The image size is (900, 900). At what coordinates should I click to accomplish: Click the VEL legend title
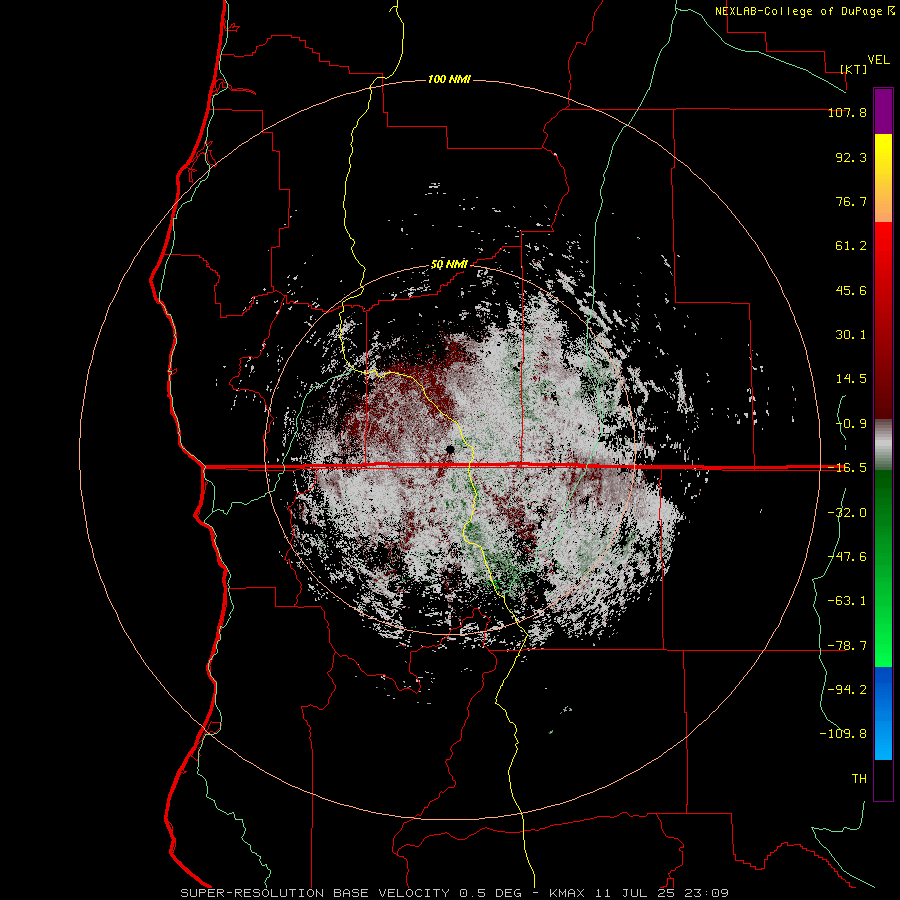[878, 60]
